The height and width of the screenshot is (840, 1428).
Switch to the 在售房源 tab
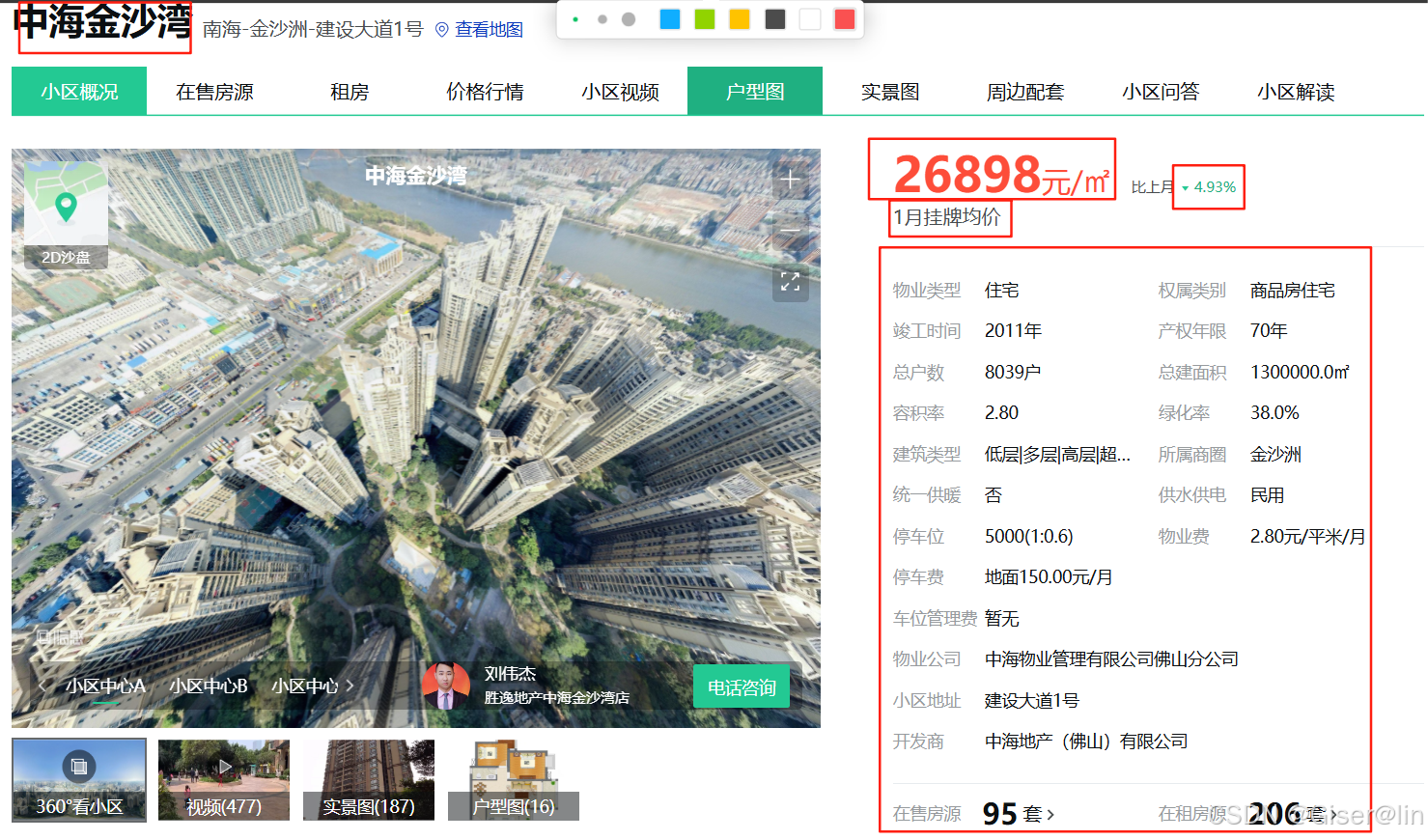(x=214, y=92)
